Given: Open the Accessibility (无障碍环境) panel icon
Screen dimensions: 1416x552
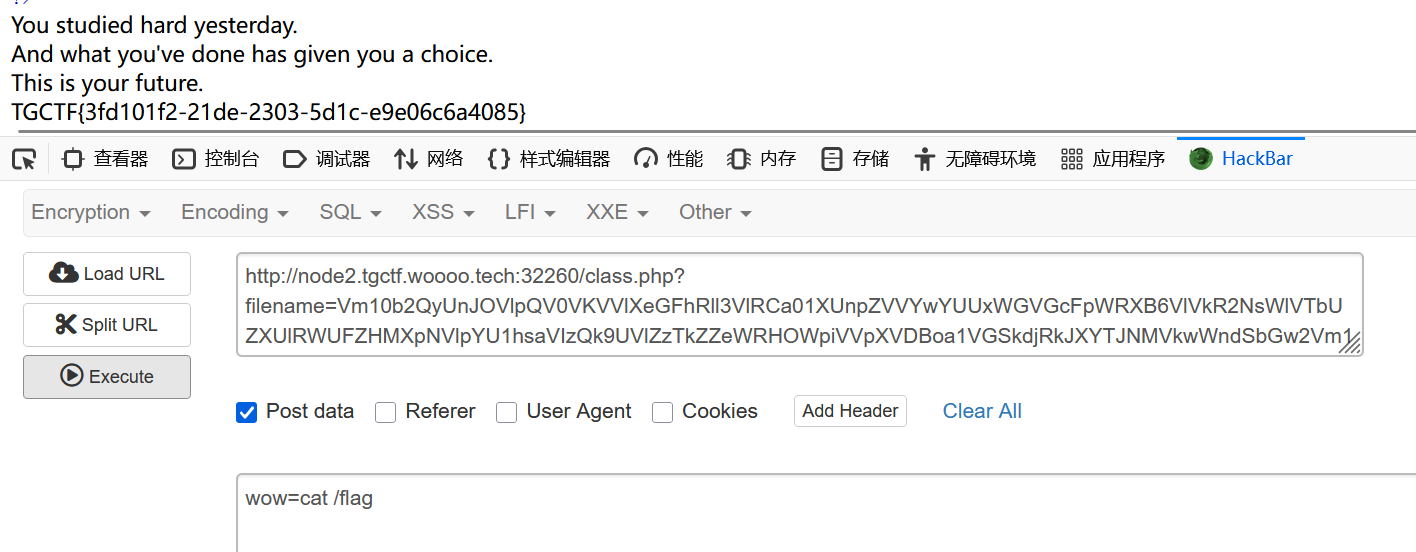Looking at the screenshot, I should [x=925, y=159].
